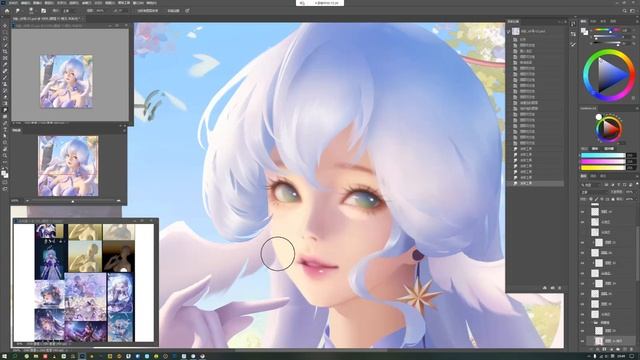This screenshot has width=640, height=360.
Task: Click the yellow slider in Coolorus panel
Action: pos(603,168)
